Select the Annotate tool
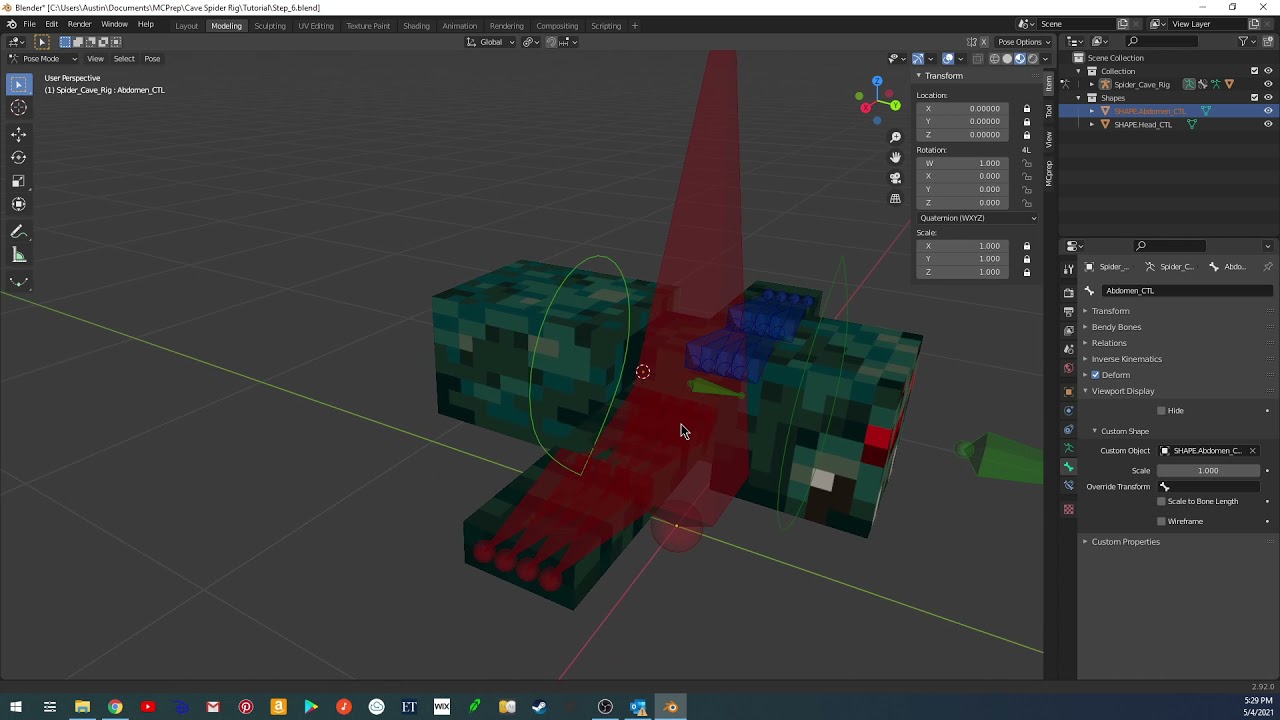This screenshot has height=720, width=1280. point(18,231)
